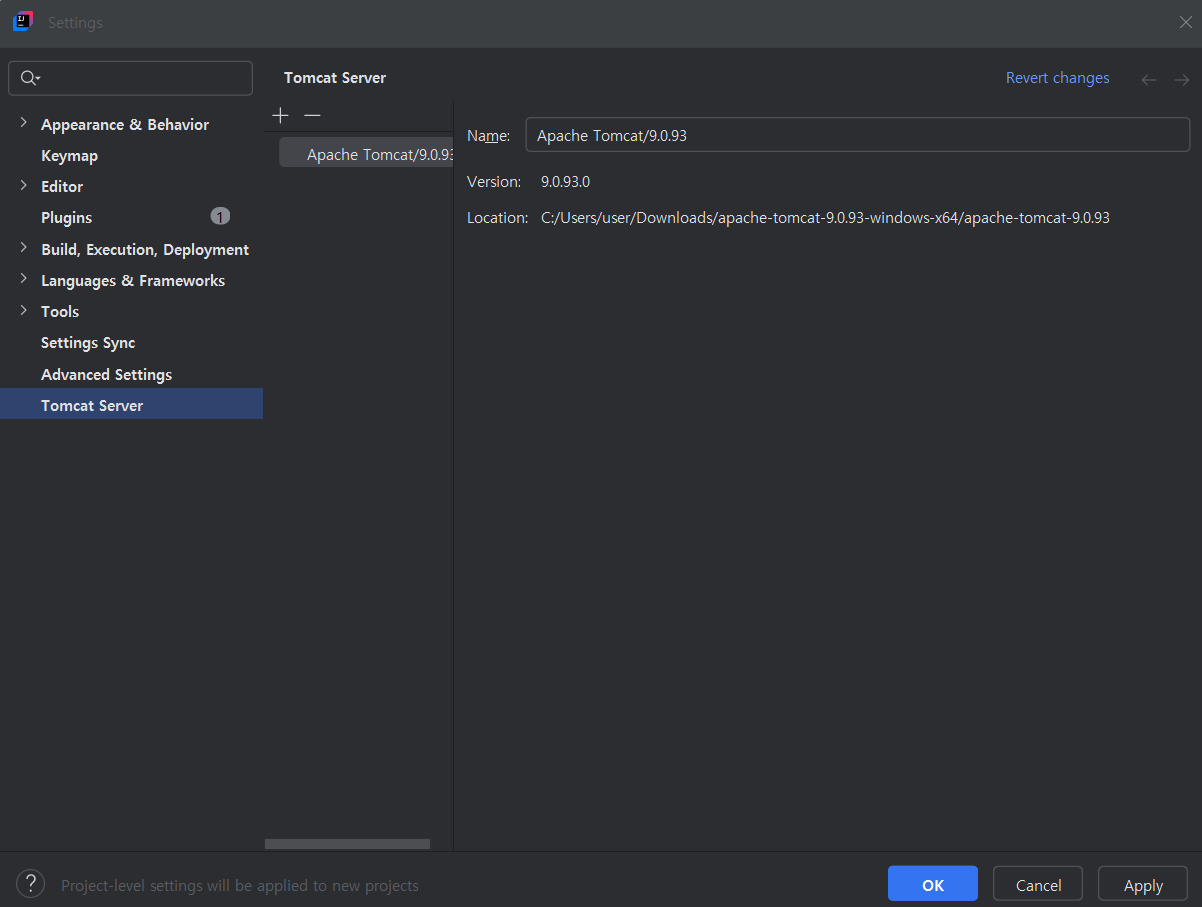This screenshot has width=1202, height=907.
Task: Click the Plugins update count badge
Action: click(x=220, y=216)
